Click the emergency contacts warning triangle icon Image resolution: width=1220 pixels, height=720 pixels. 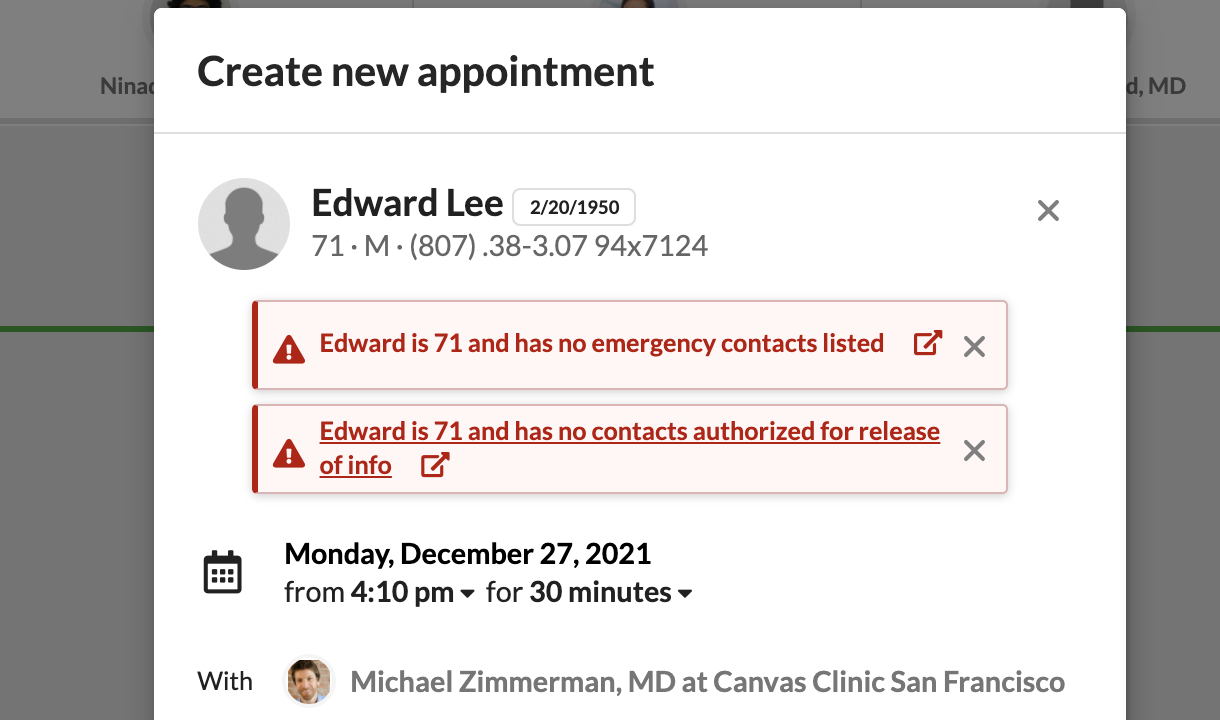click(x=289, y=349)
